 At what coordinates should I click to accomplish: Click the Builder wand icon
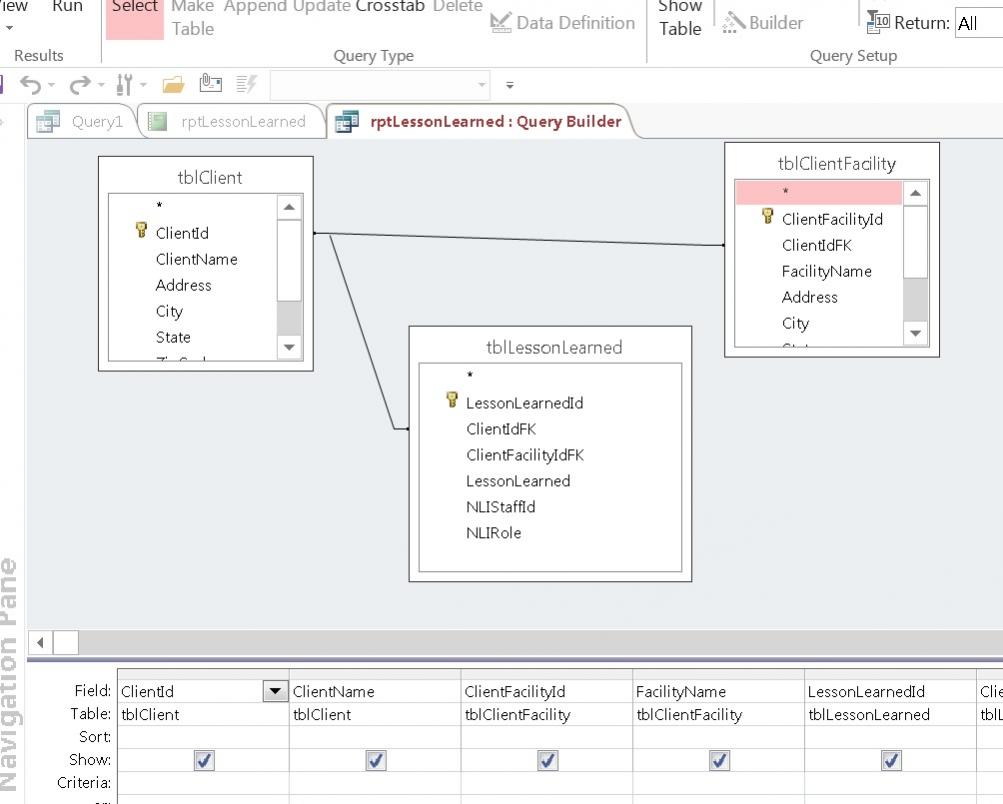coord(733,22)
